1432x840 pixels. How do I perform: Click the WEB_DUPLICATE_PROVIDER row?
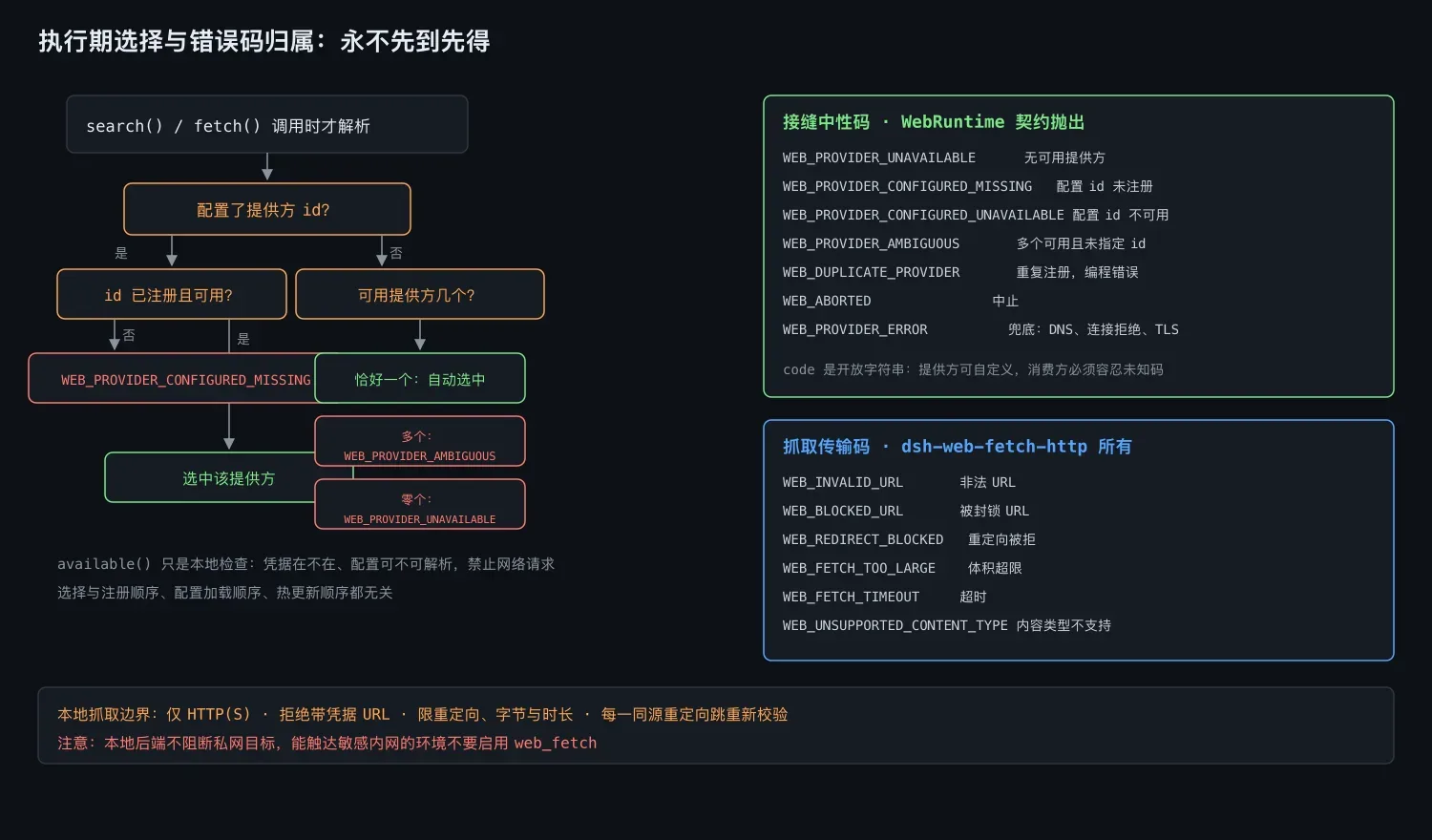pos(960,272)
